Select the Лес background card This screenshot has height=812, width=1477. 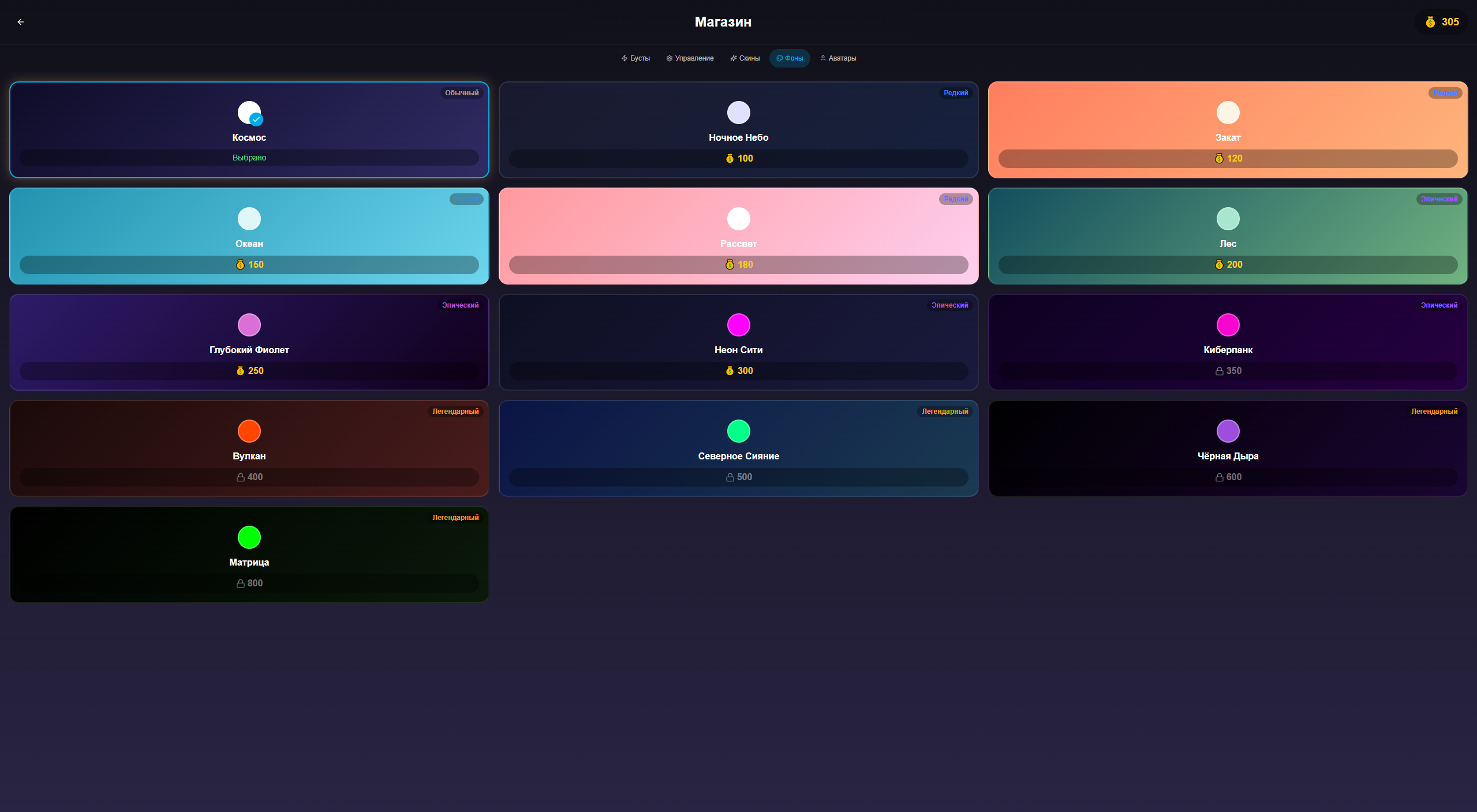point(1228,235)
